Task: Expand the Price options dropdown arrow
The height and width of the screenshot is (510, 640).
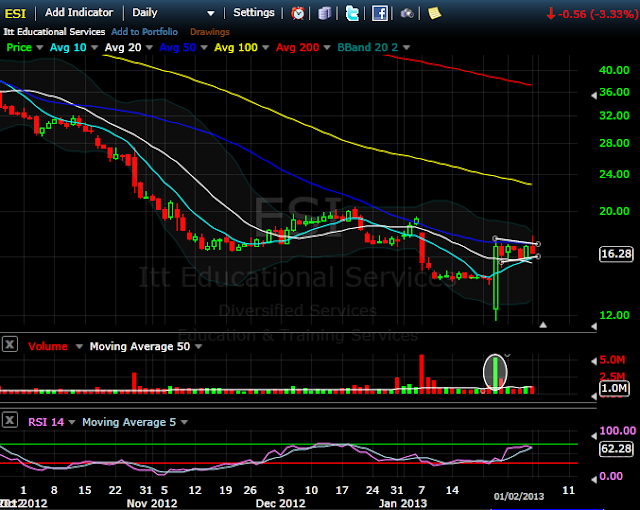Action: (40, 48)
